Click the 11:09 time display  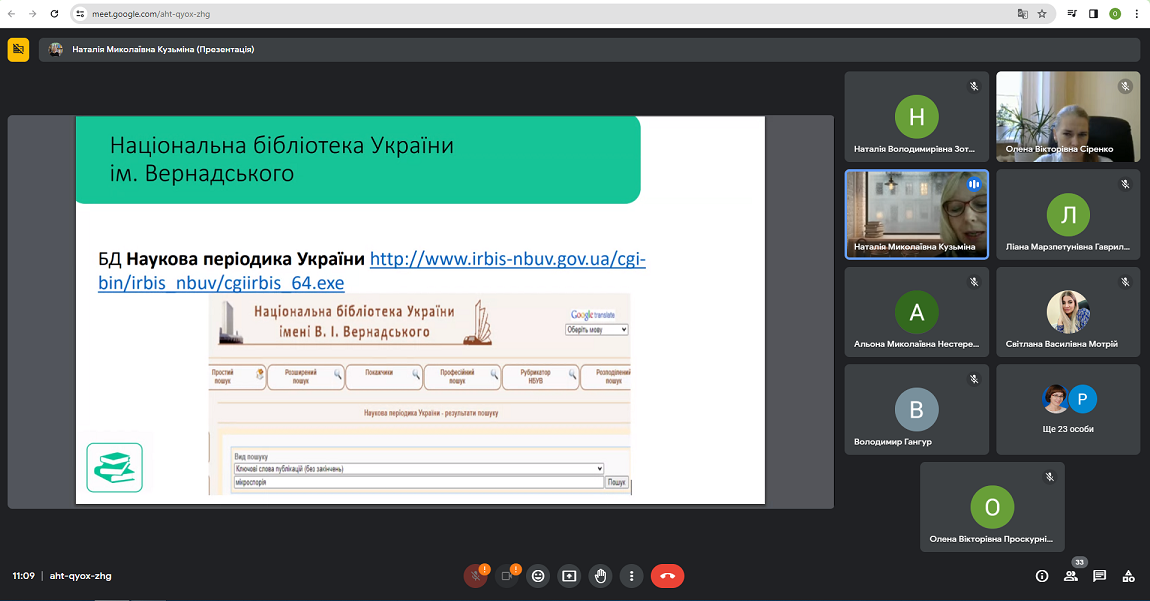click(x=23, y=576)
